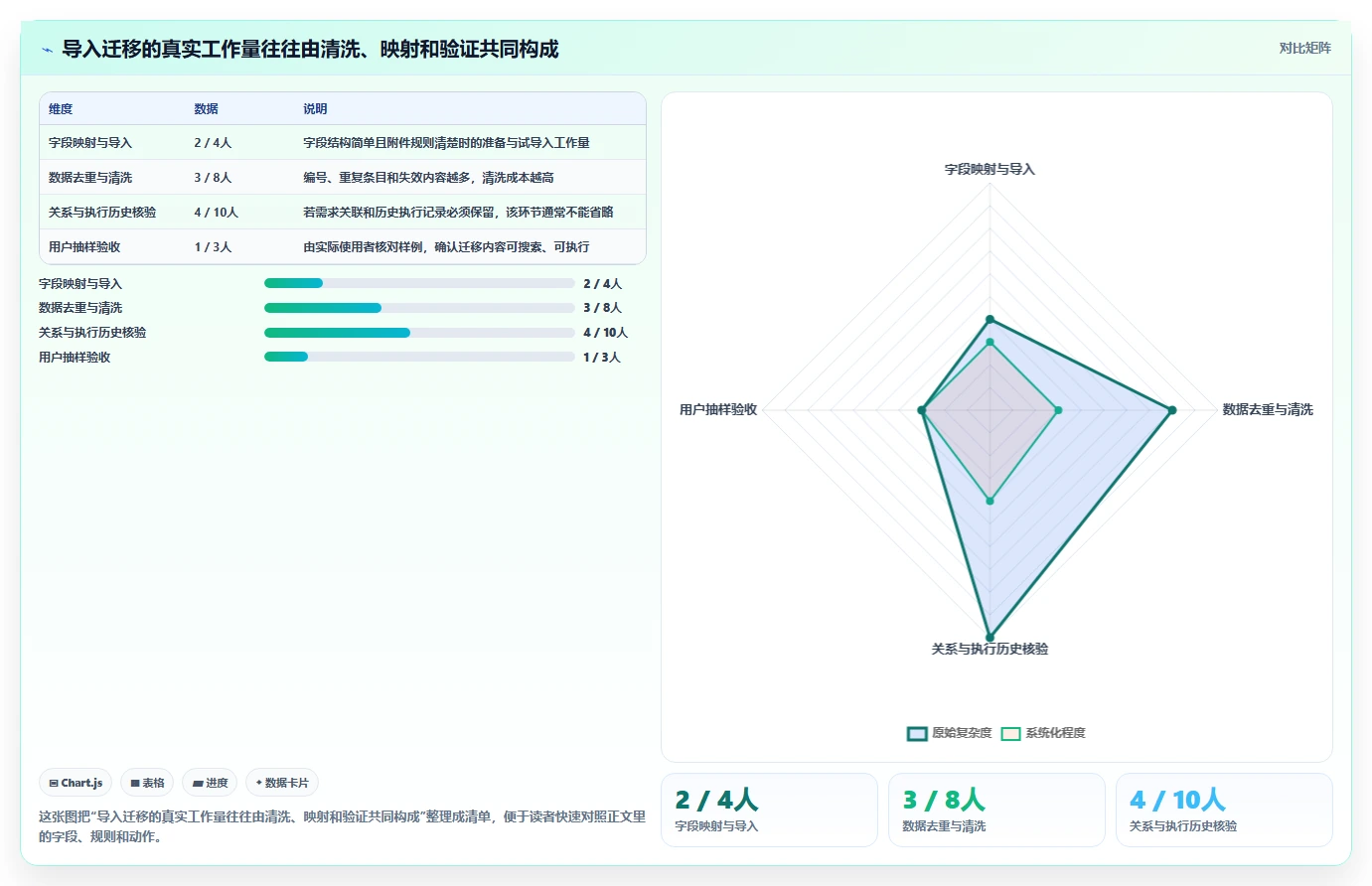Viewport: 1372px width, 886px height.
Task: Click the progress list value 1 / 3人
Action: click(x=601, y=358)
